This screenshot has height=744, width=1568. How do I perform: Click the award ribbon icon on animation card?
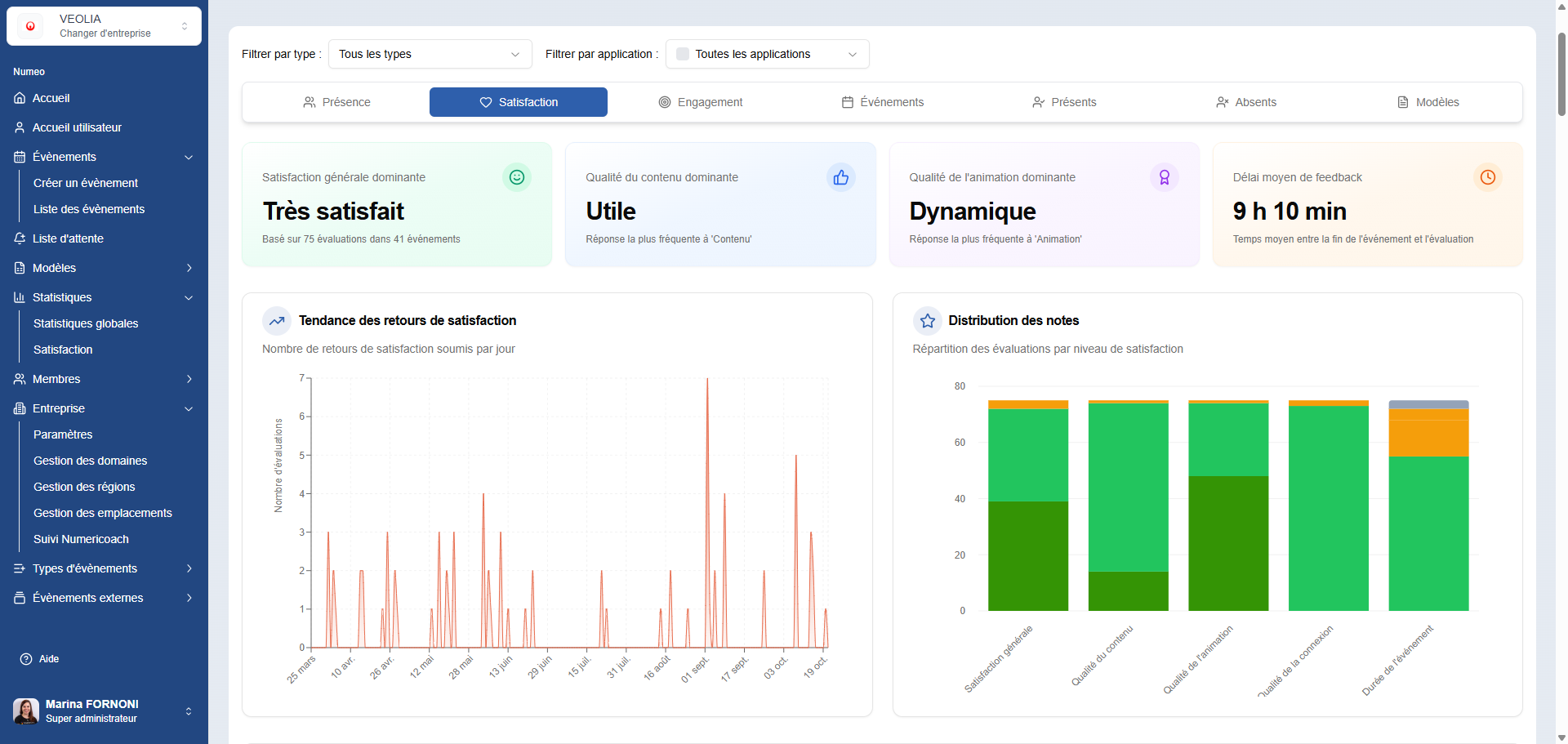coord(1164,177)
